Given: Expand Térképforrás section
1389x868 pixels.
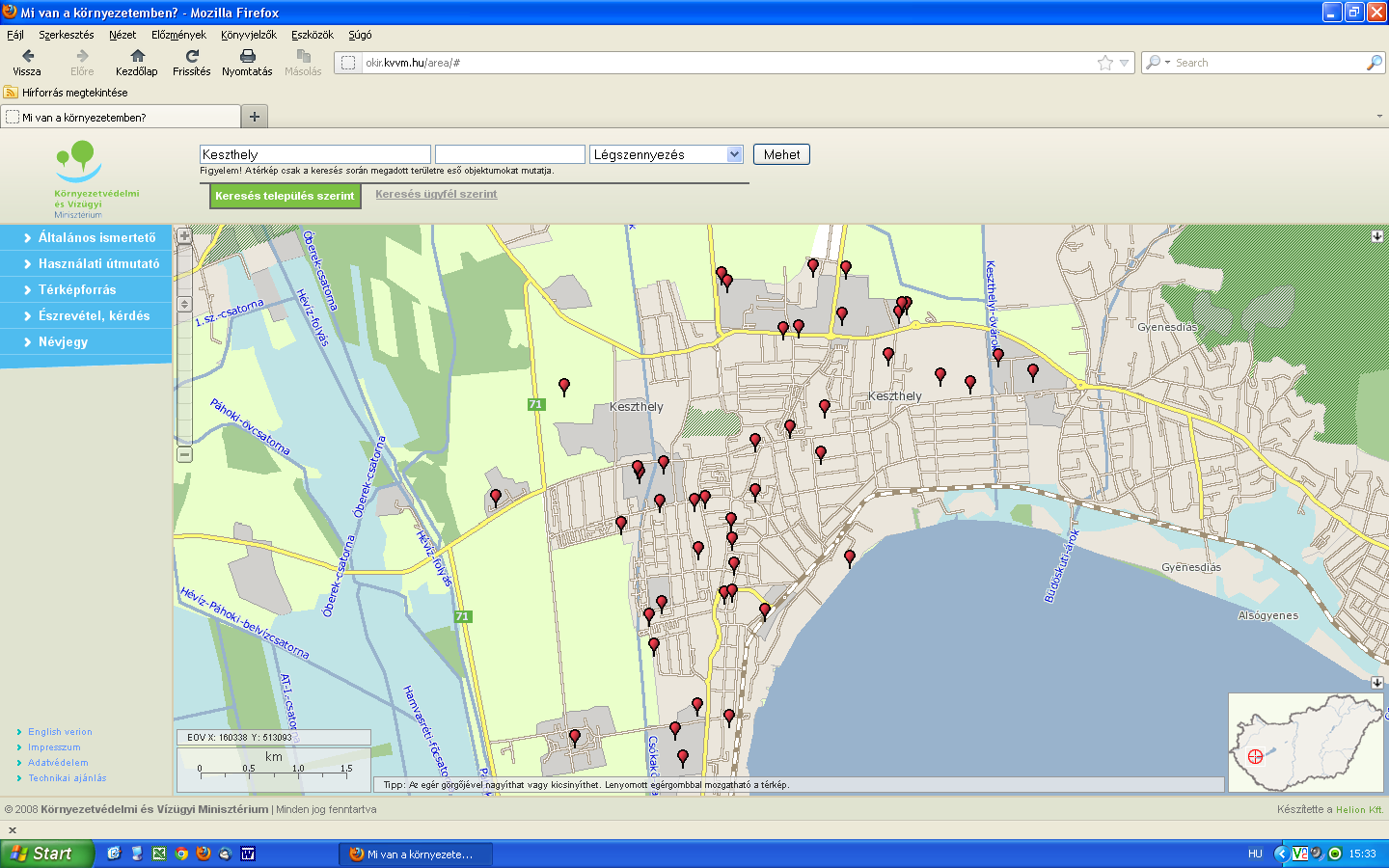Looking at the screenshot, I should pyautogui.click(x=86, y=289).
